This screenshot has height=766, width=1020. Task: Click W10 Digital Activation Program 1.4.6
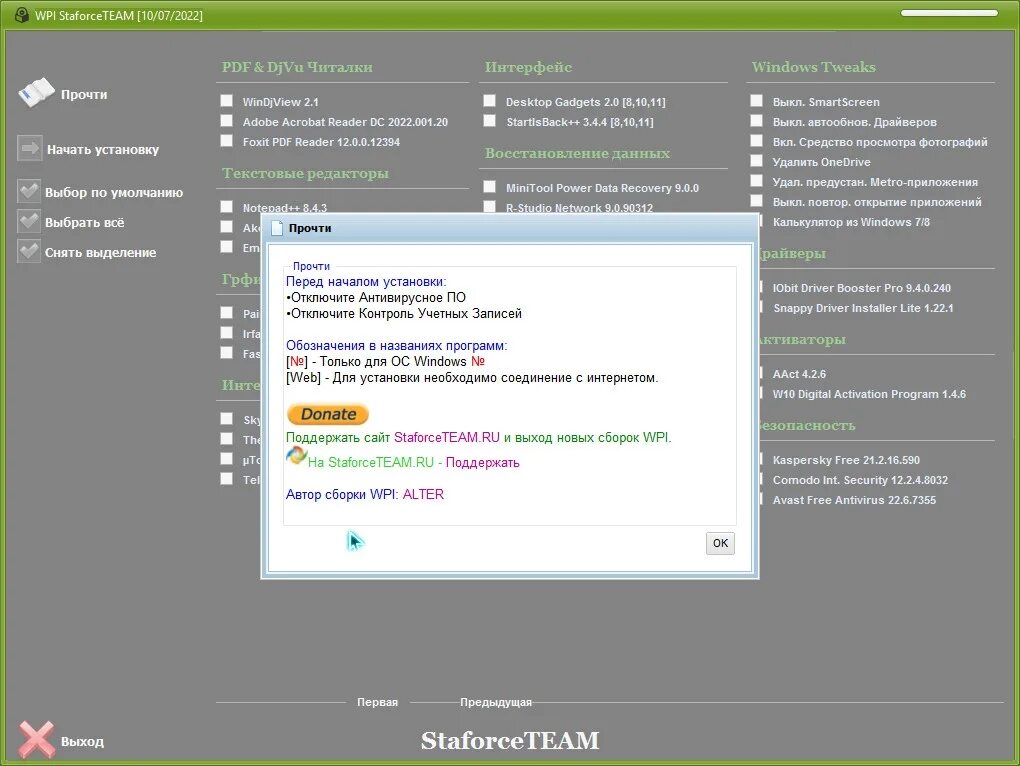point(869,395)
